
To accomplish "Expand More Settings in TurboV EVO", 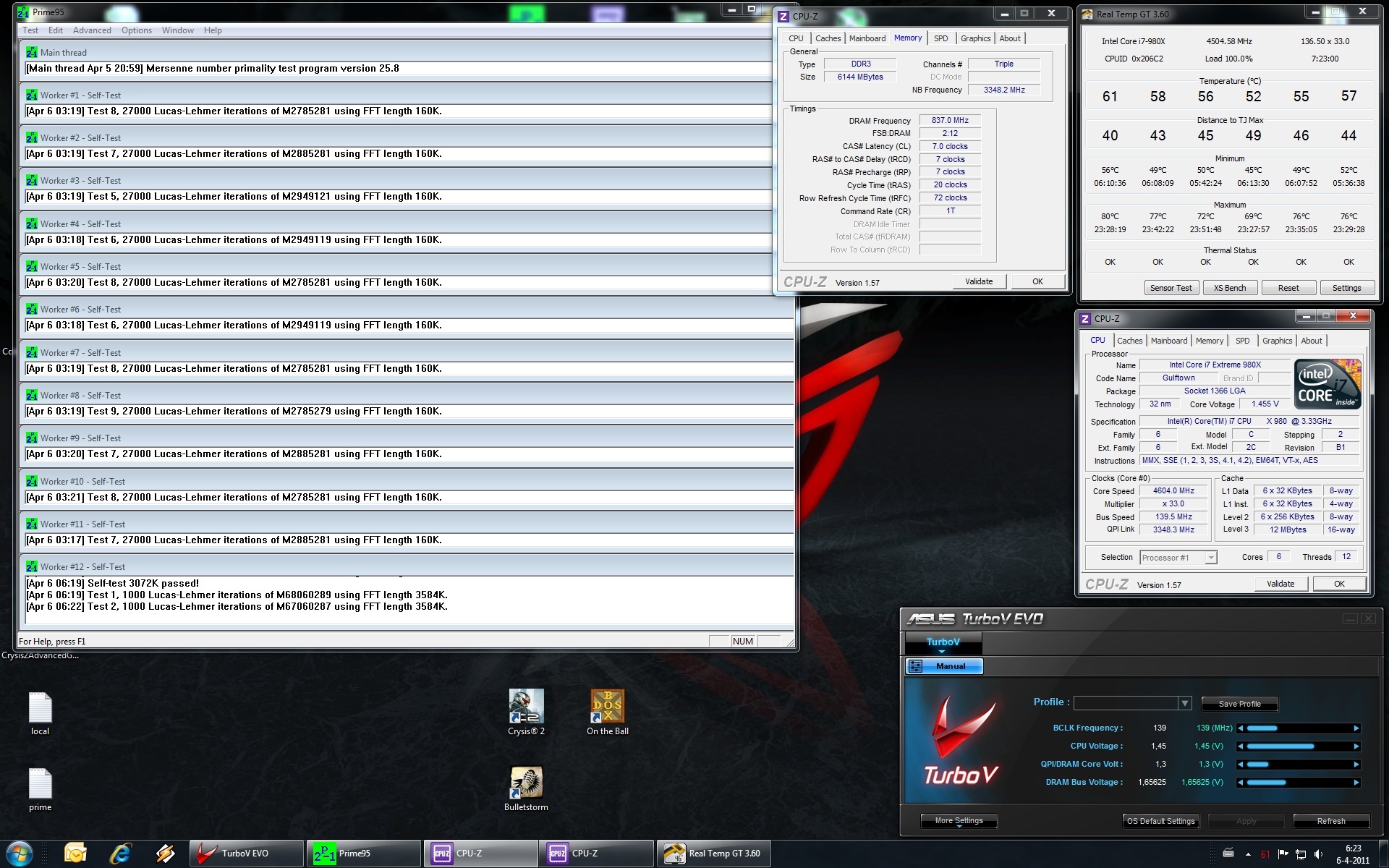I will [x=959, y=821].
